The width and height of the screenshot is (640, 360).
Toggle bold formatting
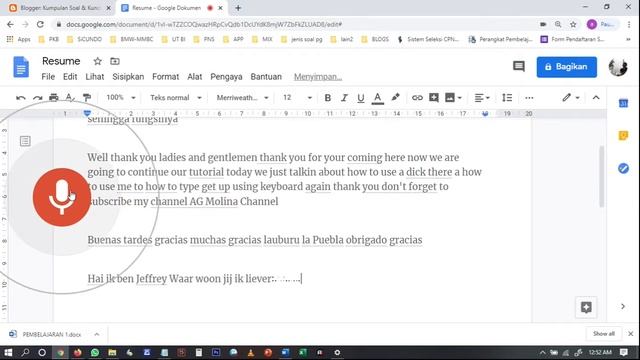click(327, 98)
